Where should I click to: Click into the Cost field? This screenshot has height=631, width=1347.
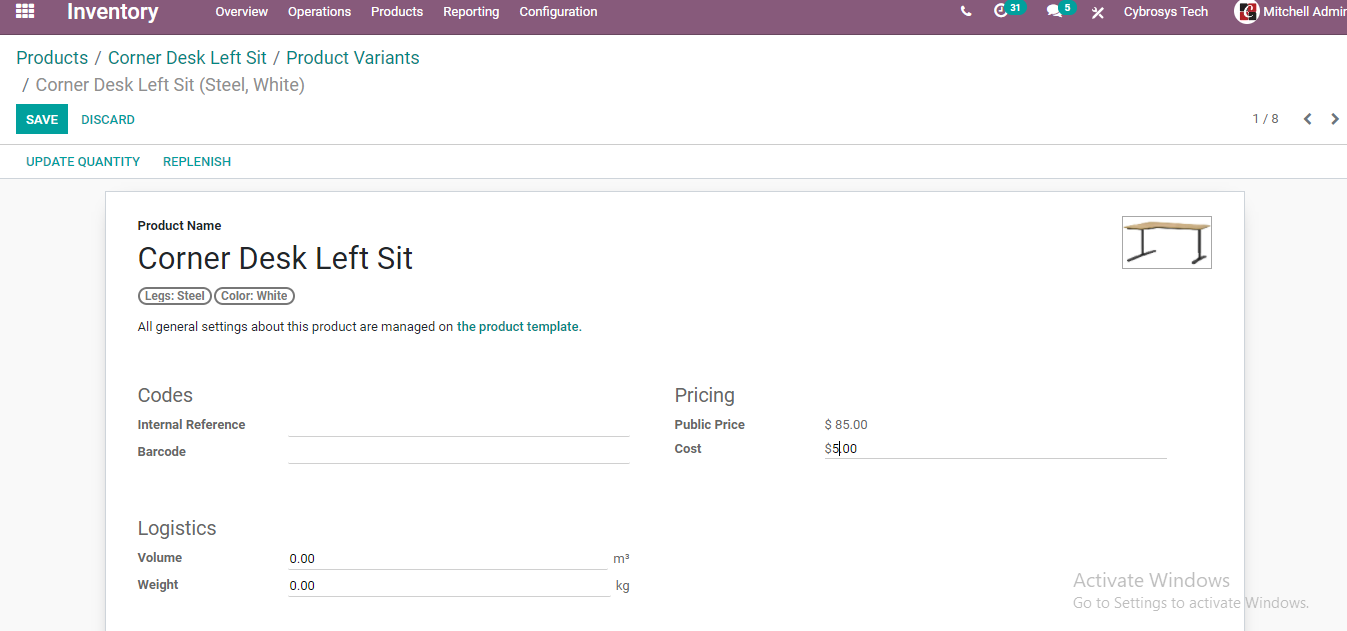[x=995, y=449]
